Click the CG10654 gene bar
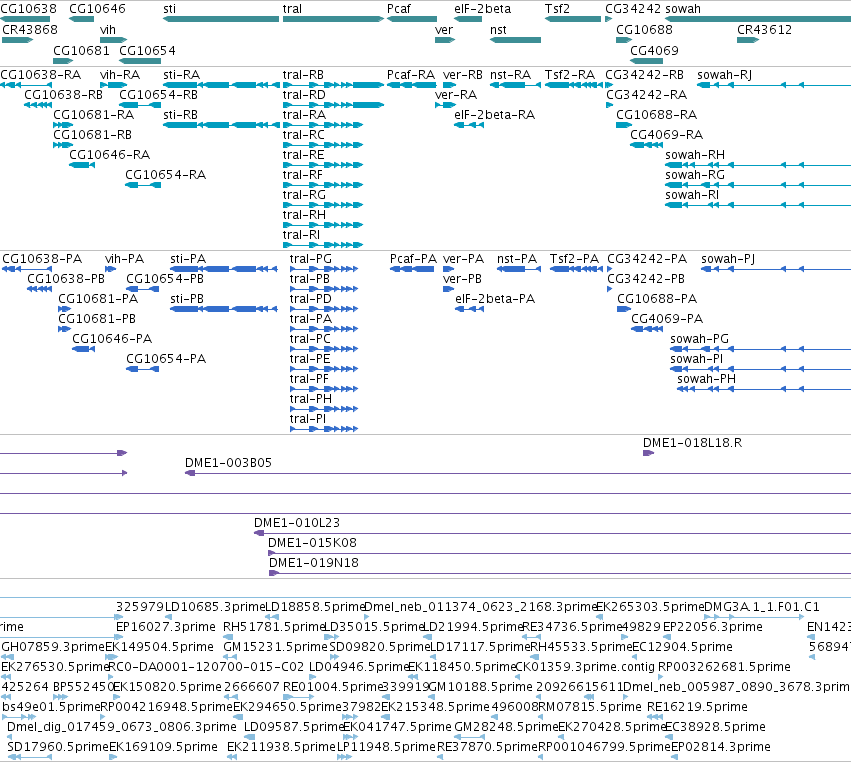The height and width of the screenshot is (762, 851). pyautogui.click(x=140, y=61)
